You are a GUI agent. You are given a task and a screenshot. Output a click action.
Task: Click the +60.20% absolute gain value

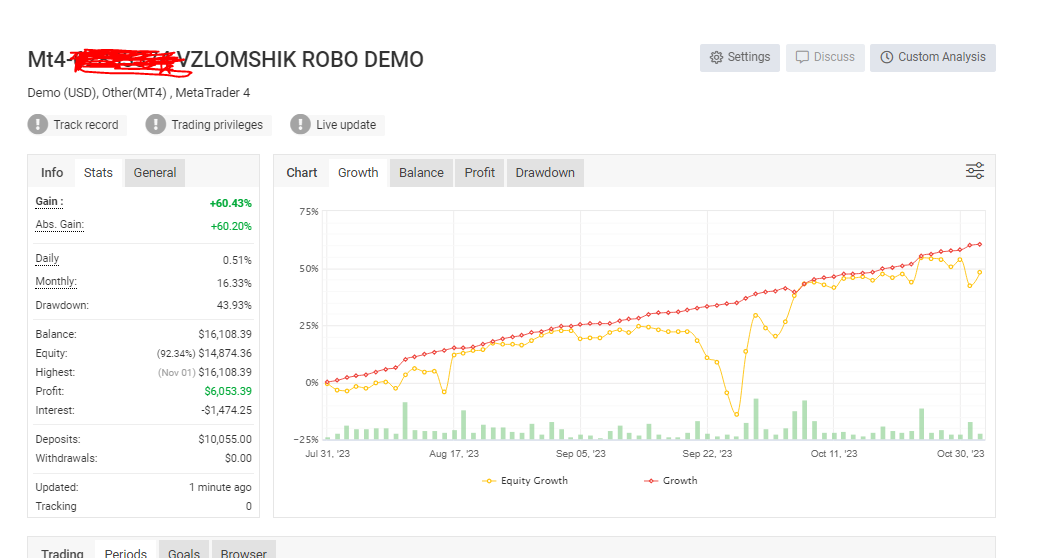click(x=231, y=226)
